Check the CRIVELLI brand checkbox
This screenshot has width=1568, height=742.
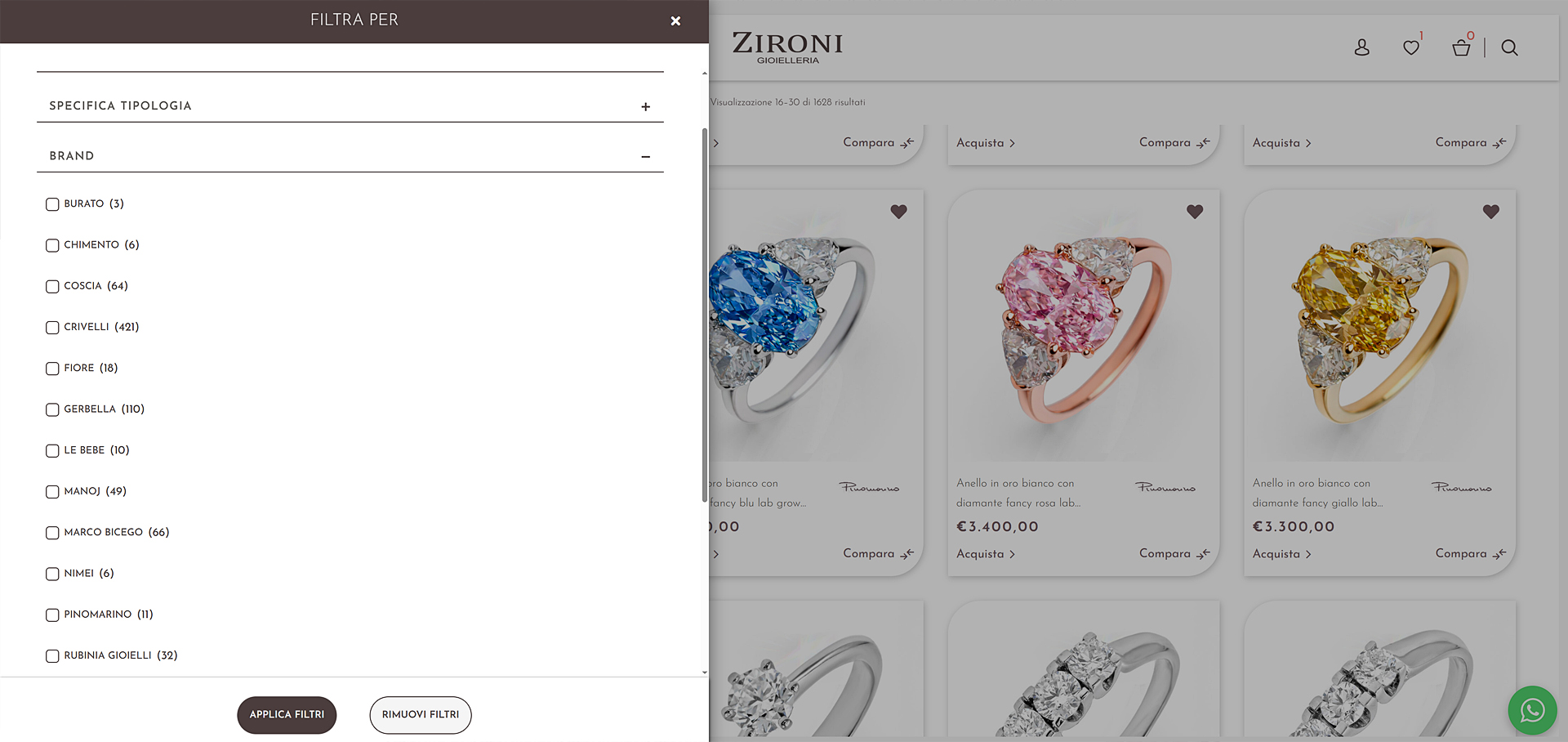coord(52,328)
